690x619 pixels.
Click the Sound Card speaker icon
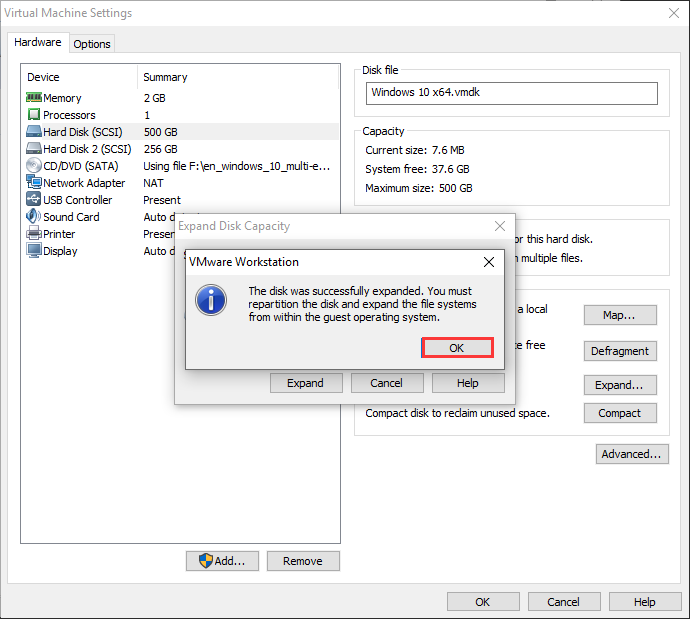34,216
